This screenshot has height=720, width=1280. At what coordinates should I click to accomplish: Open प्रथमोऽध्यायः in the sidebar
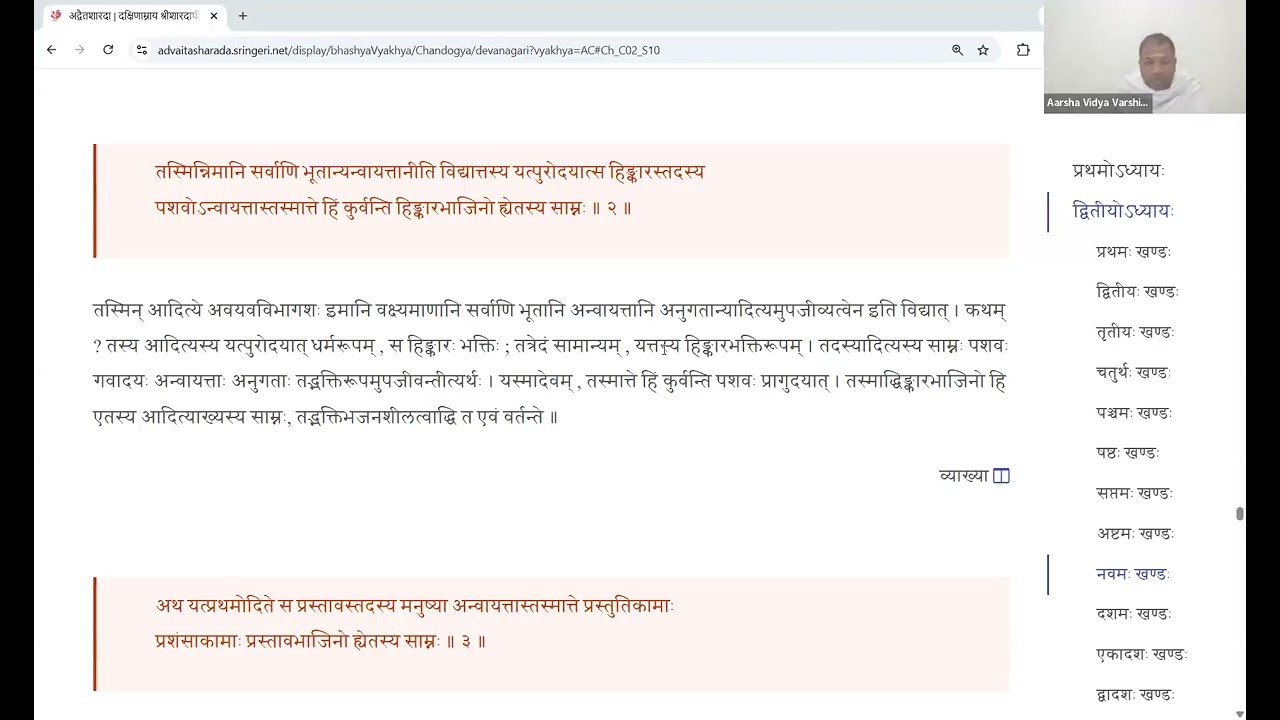(1118, 171)
